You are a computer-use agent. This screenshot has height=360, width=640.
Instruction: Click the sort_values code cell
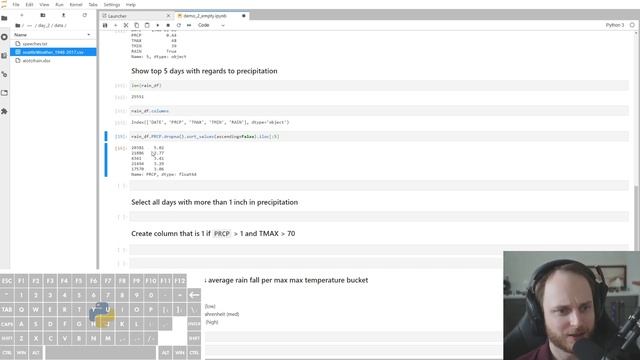point(379,136)
